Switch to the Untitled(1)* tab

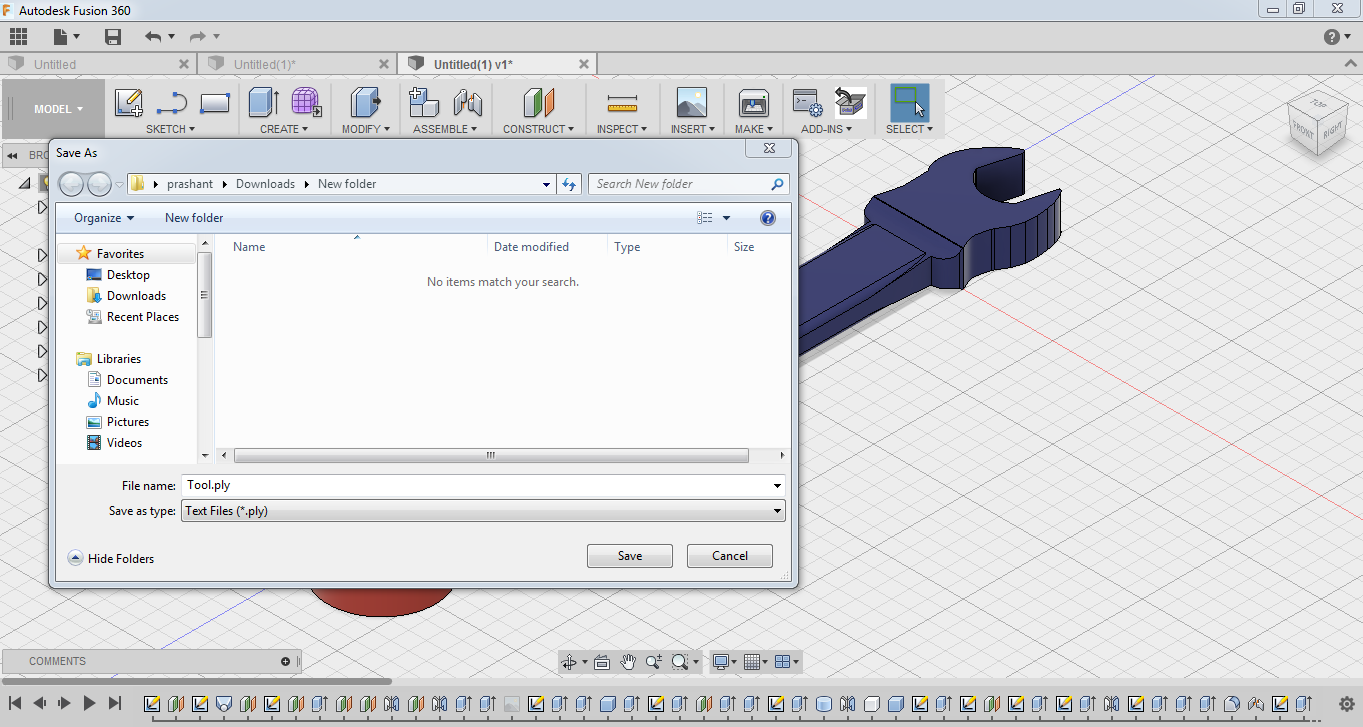point(265,64)
